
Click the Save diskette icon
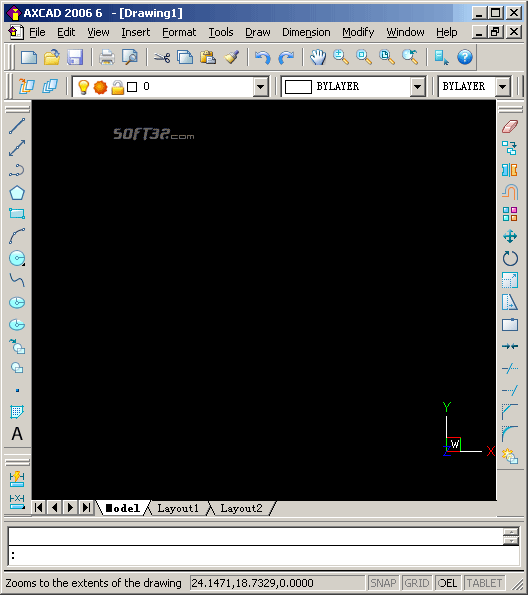pyautogui.click(x=75, y=57)
